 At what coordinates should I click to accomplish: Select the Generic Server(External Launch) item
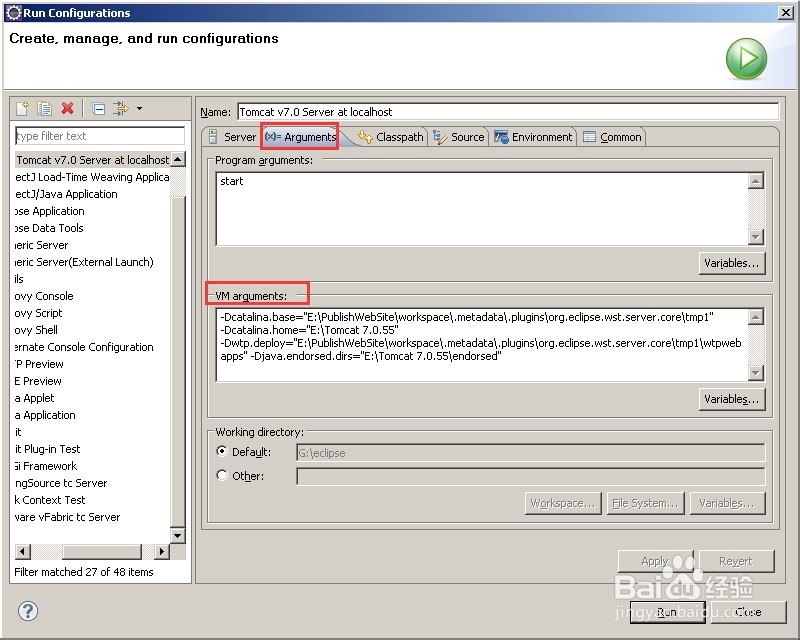pyautogui.click(x=84, y=262)
